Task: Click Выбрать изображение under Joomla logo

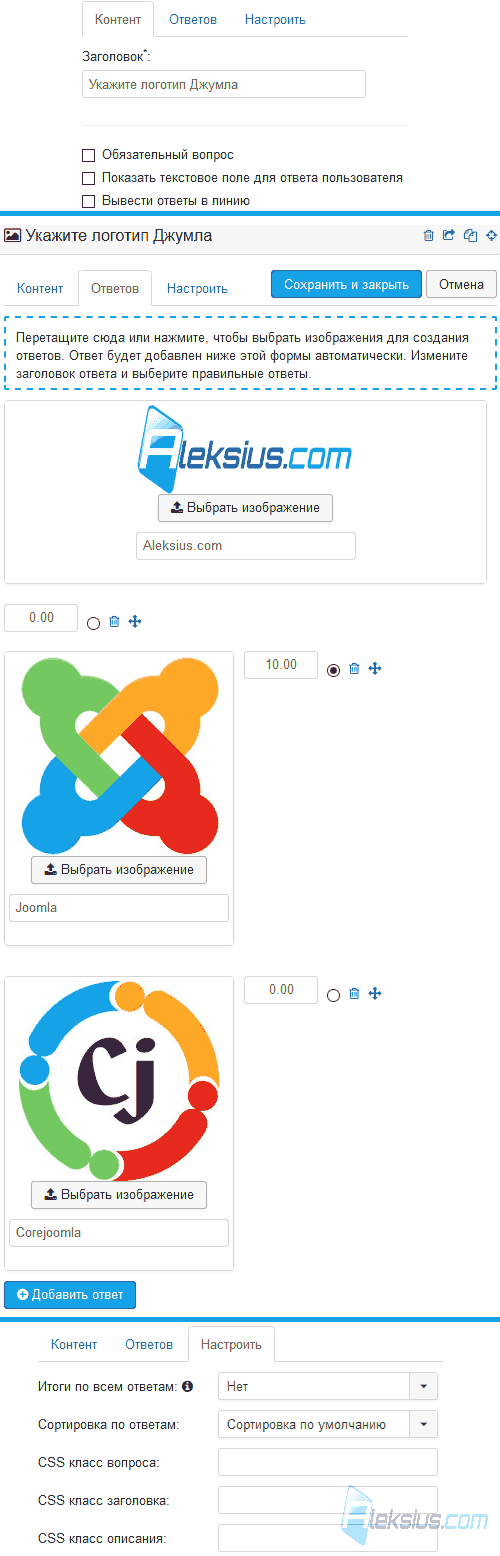Action: (x=119, y=870)
